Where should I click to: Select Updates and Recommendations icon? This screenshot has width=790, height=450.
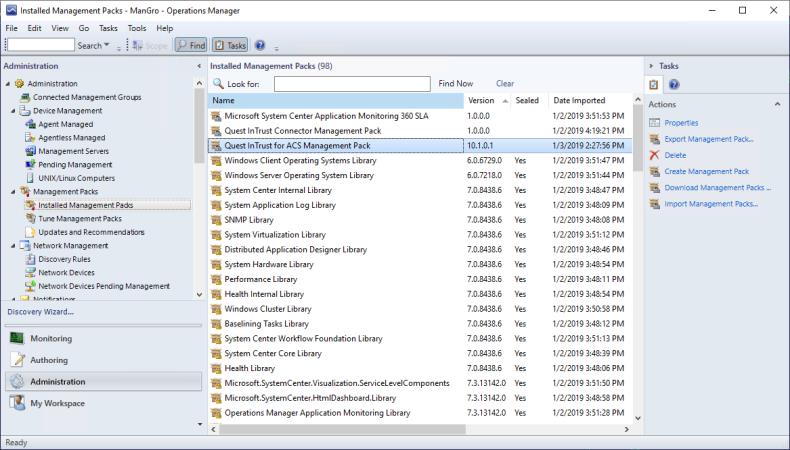30,232
